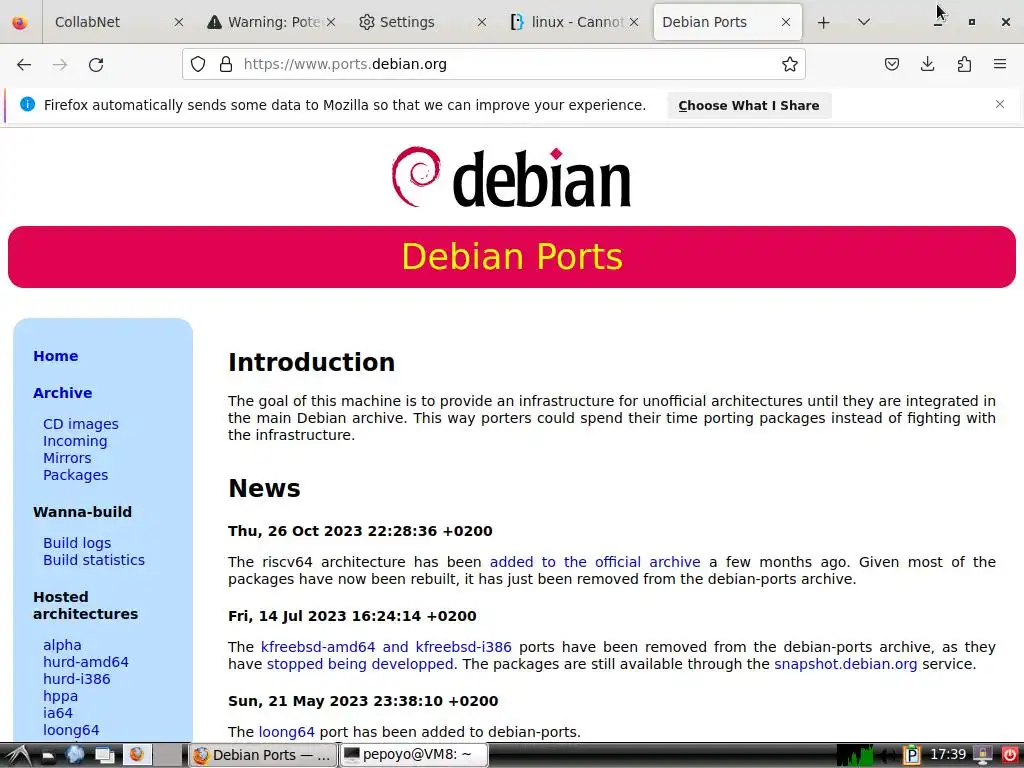The height and width of the screenshot is (768, 1024).
Task: Launch Firefox from taskbar launcher
Action: pyautogui.click(x=136, y=754)
